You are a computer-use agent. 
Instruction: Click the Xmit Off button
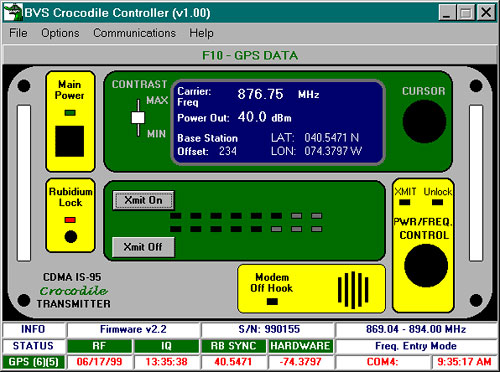pyautogui.click(x=143, y=247)
